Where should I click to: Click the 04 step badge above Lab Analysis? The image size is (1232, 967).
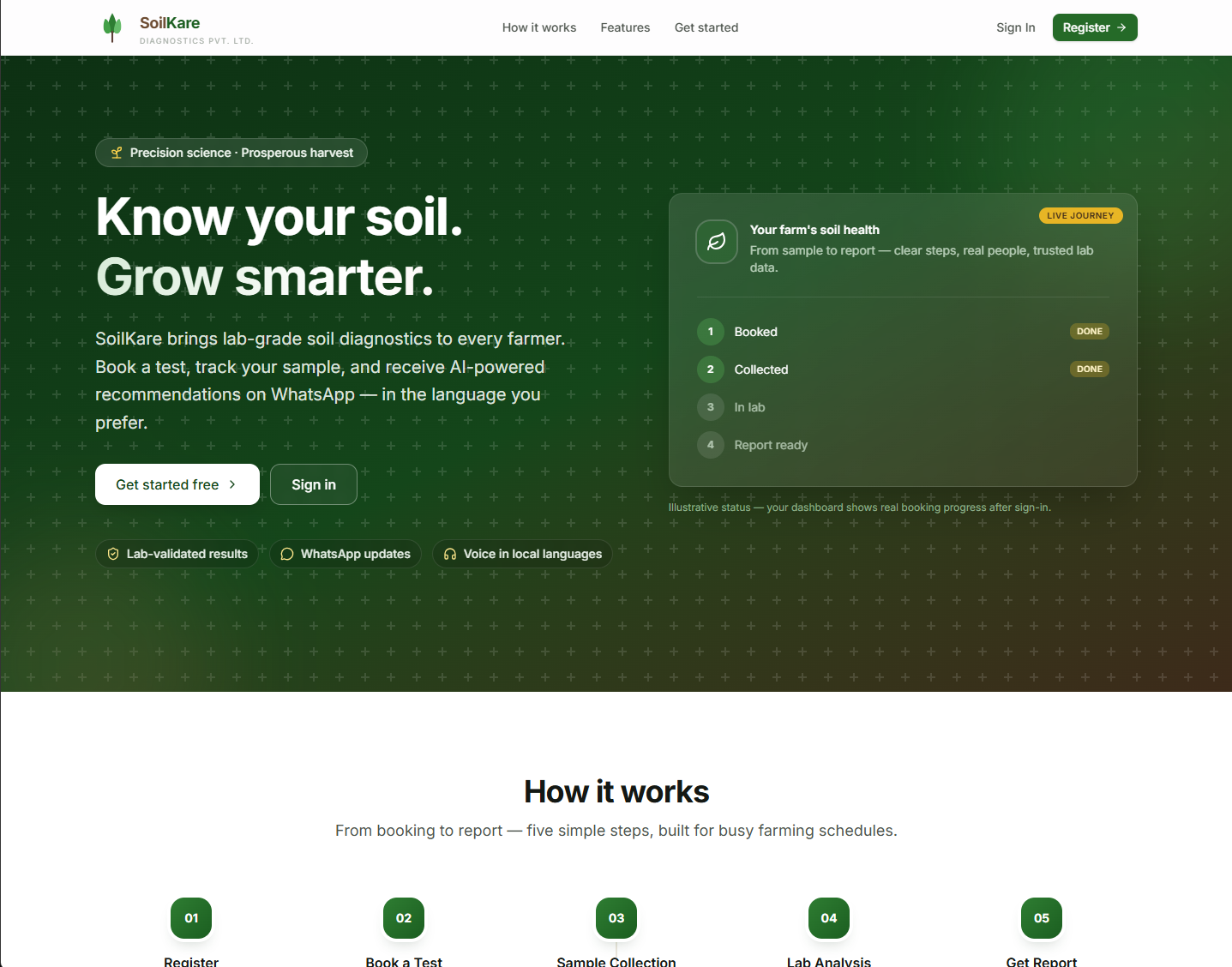point(829,918)
